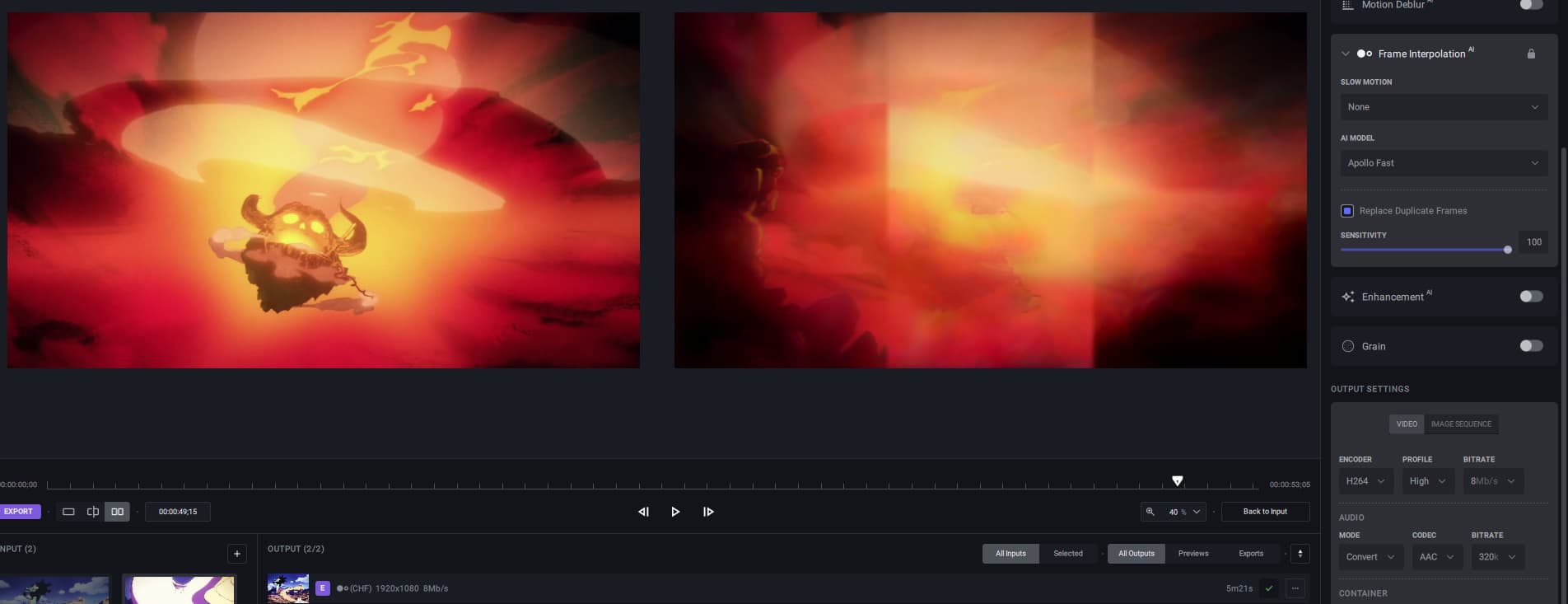The image size is (1568, 604).
Task: Click the output info 1920x1080 8Mb/s text
Action: pos(412,588)
